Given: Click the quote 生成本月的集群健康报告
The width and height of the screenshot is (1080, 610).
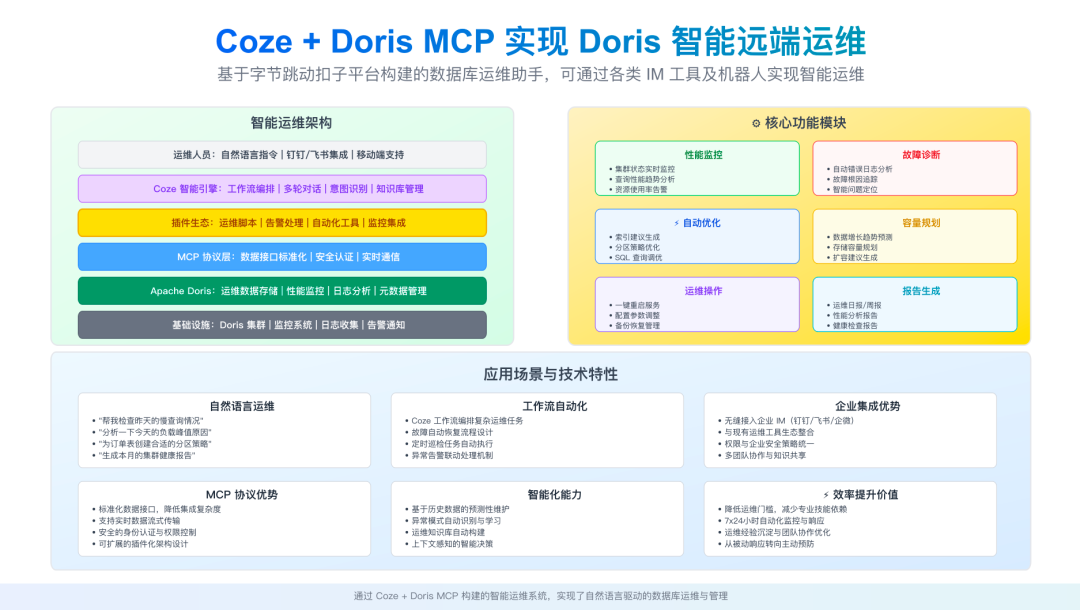Looking at the screenshot, I should [x=147, y=456].
